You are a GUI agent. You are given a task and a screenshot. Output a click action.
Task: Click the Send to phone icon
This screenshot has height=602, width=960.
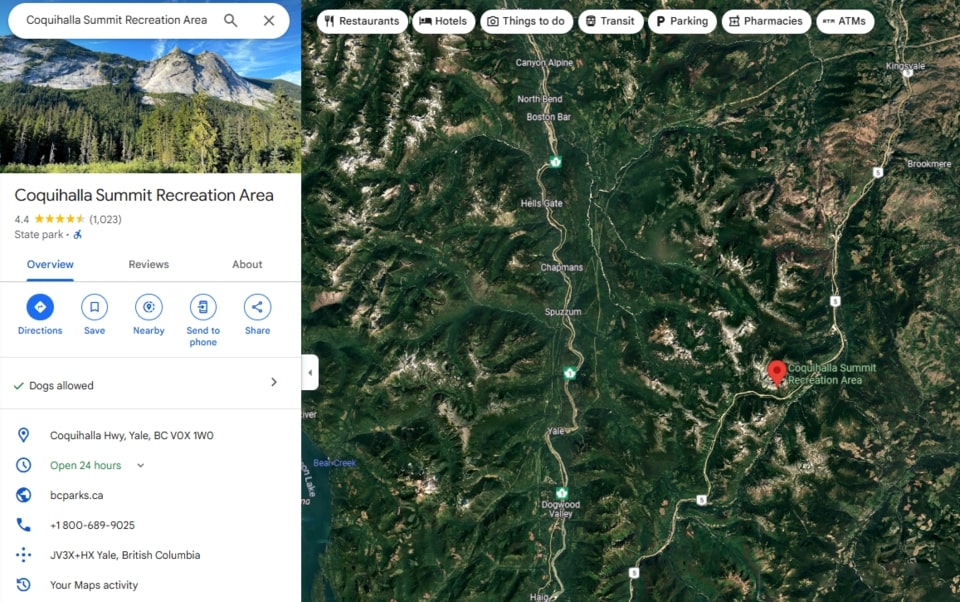click(x=203, y=307)
